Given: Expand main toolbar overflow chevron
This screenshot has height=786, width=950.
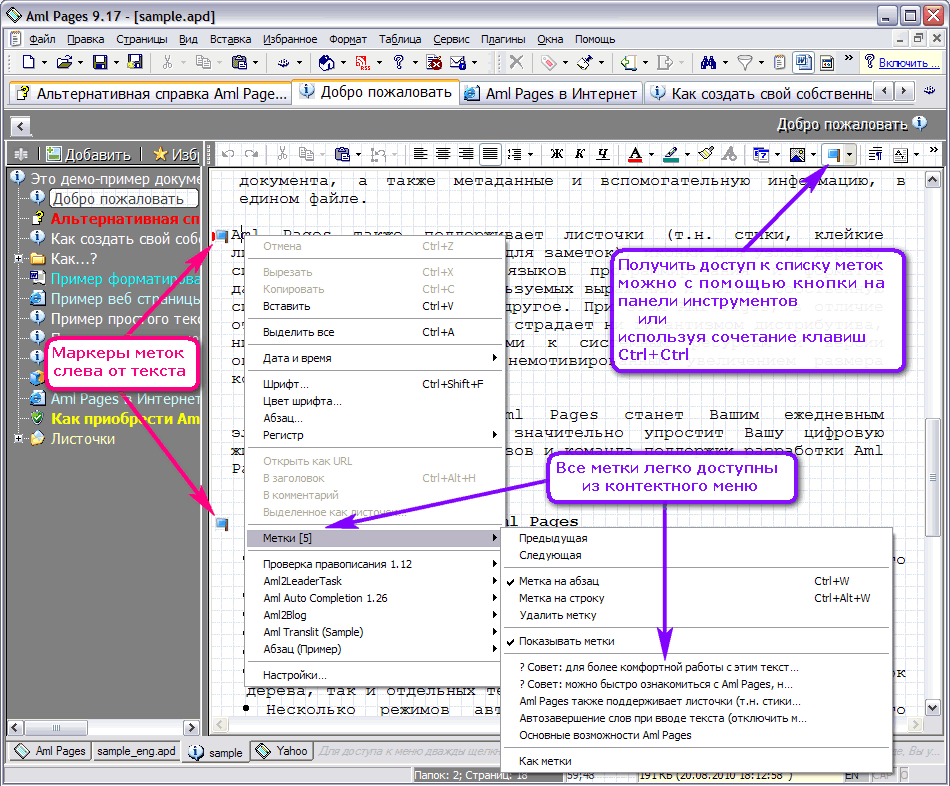Looking at the screenshot, I should [x=849, y=58].
